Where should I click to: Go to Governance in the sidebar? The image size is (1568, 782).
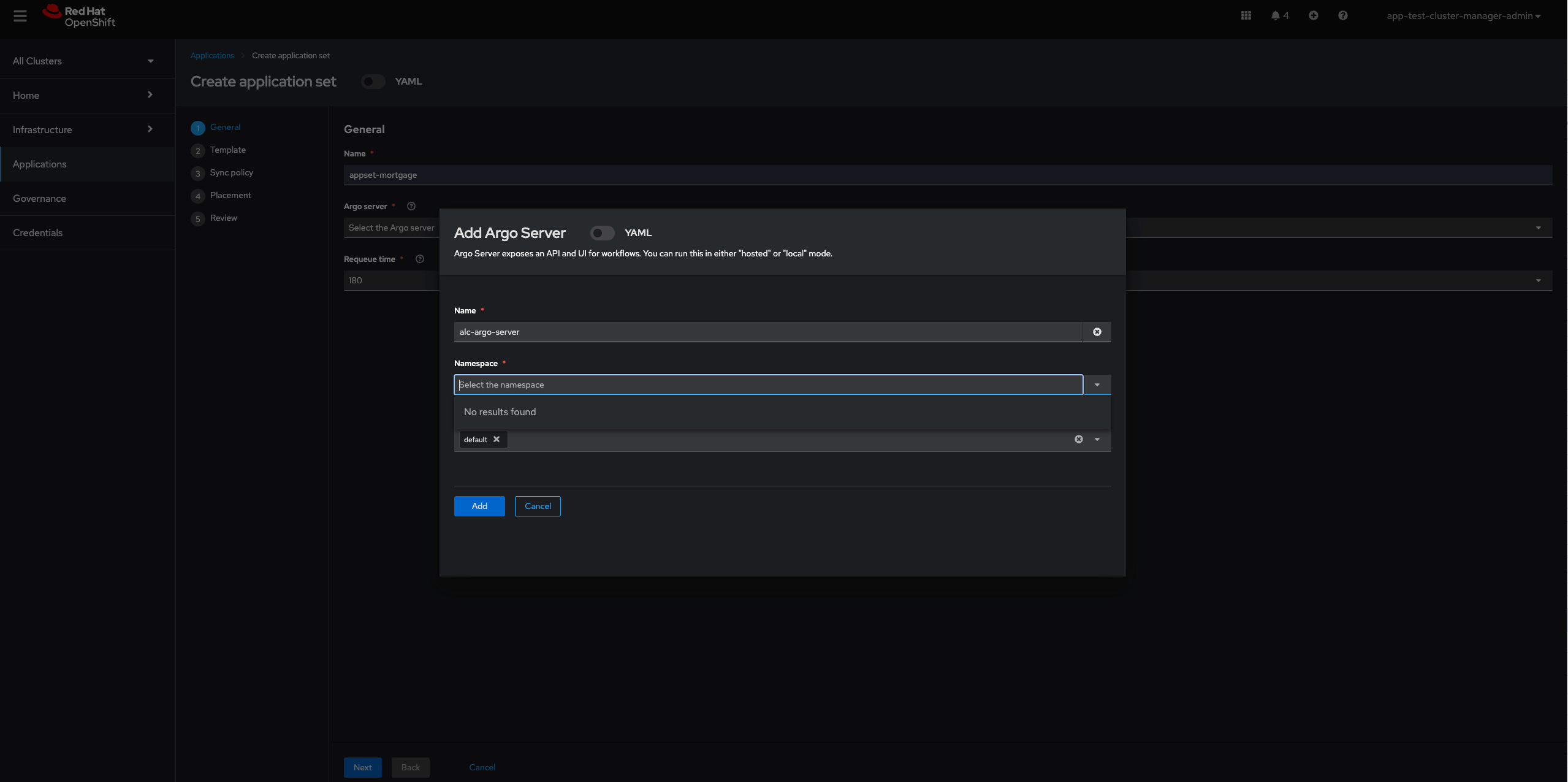pyautogui.click(x=39, y=198)
